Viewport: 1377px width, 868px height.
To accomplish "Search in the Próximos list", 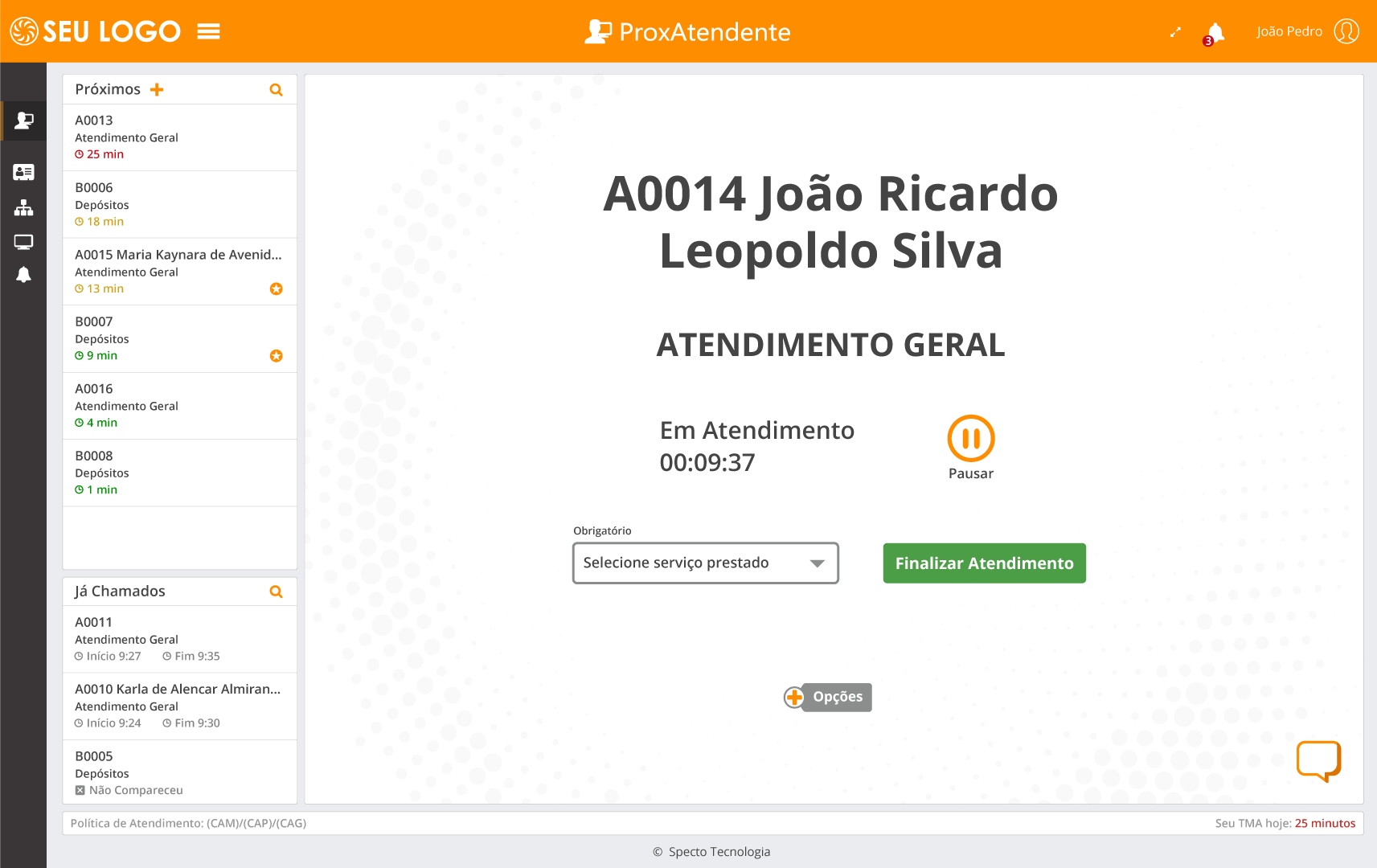I will pyautogui.click(x=276, y=90).
